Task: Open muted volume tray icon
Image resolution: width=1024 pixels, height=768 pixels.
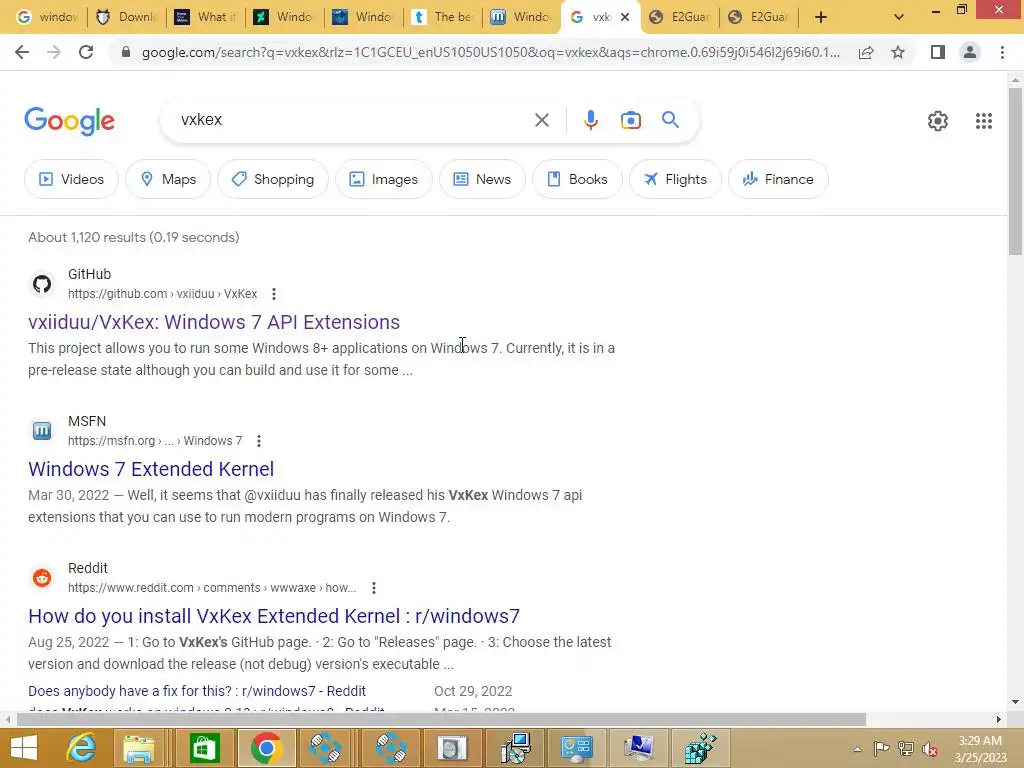Action: tap(929, 749)
